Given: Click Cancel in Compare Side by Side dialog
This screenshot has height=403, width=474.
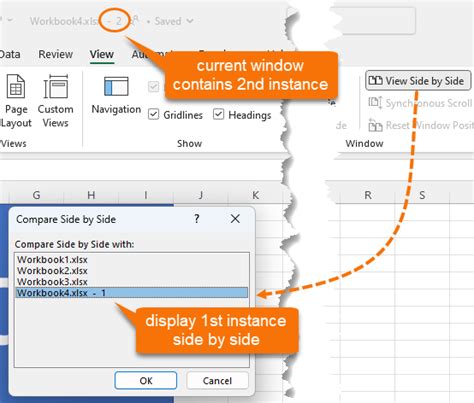Looking at the screenshot, I should [217, 380].
